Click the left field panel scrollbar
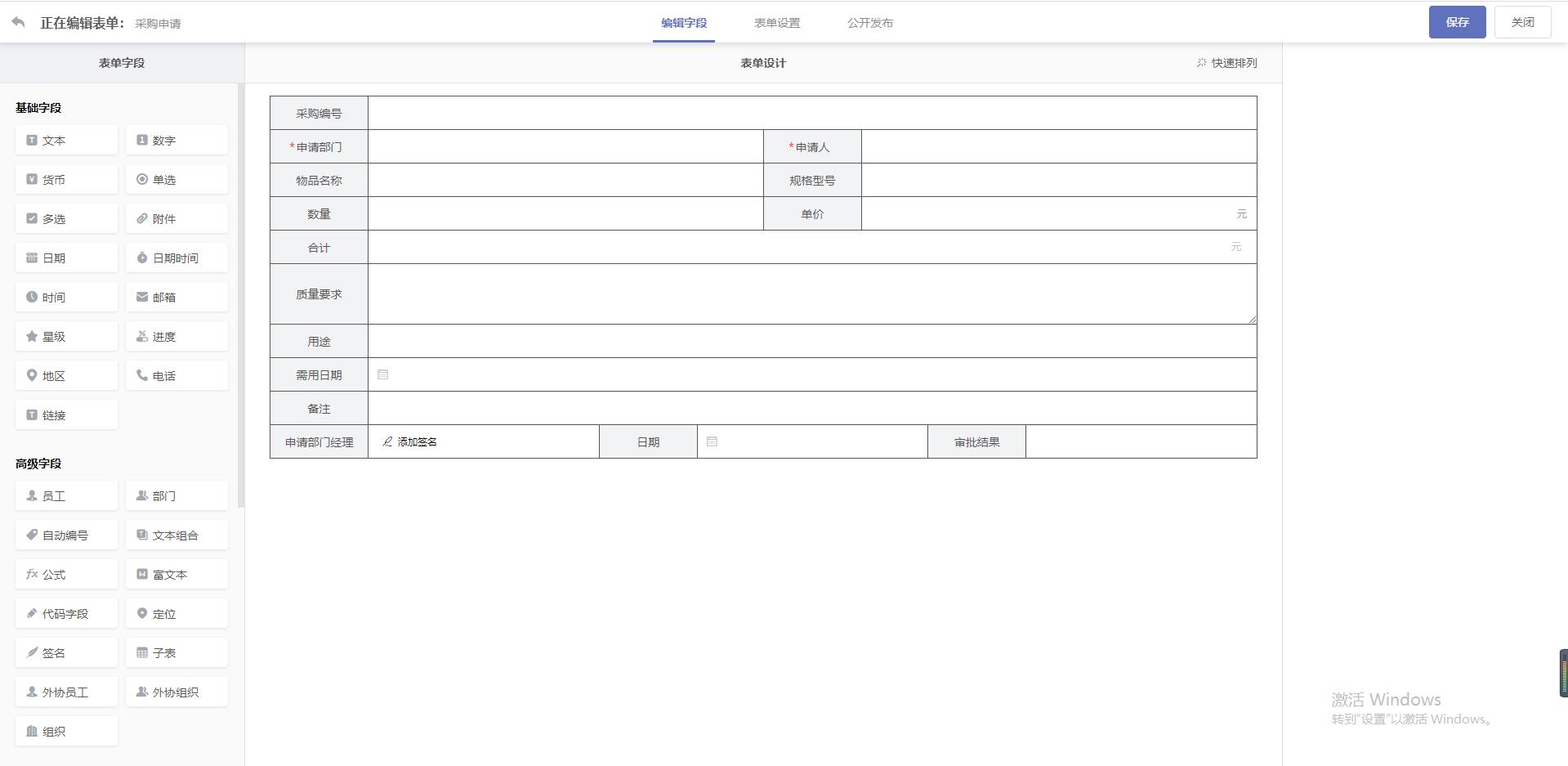Image resolution: width=1568 pixels, height=766 pixels. click(x=241, y=294)
